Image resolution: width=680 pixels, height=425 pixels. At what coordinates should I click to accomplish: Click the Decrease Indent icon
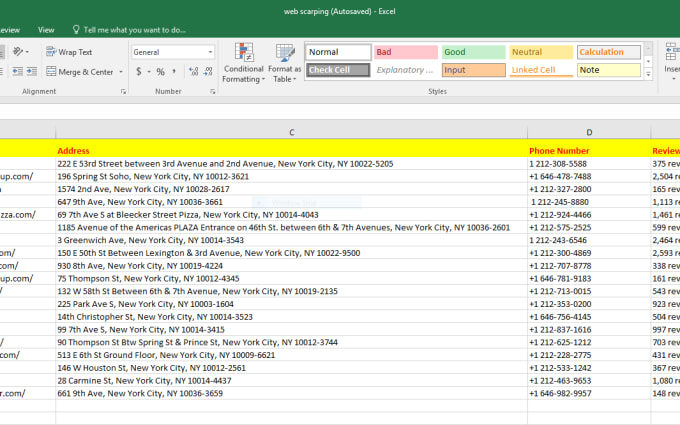pos(17,71)
